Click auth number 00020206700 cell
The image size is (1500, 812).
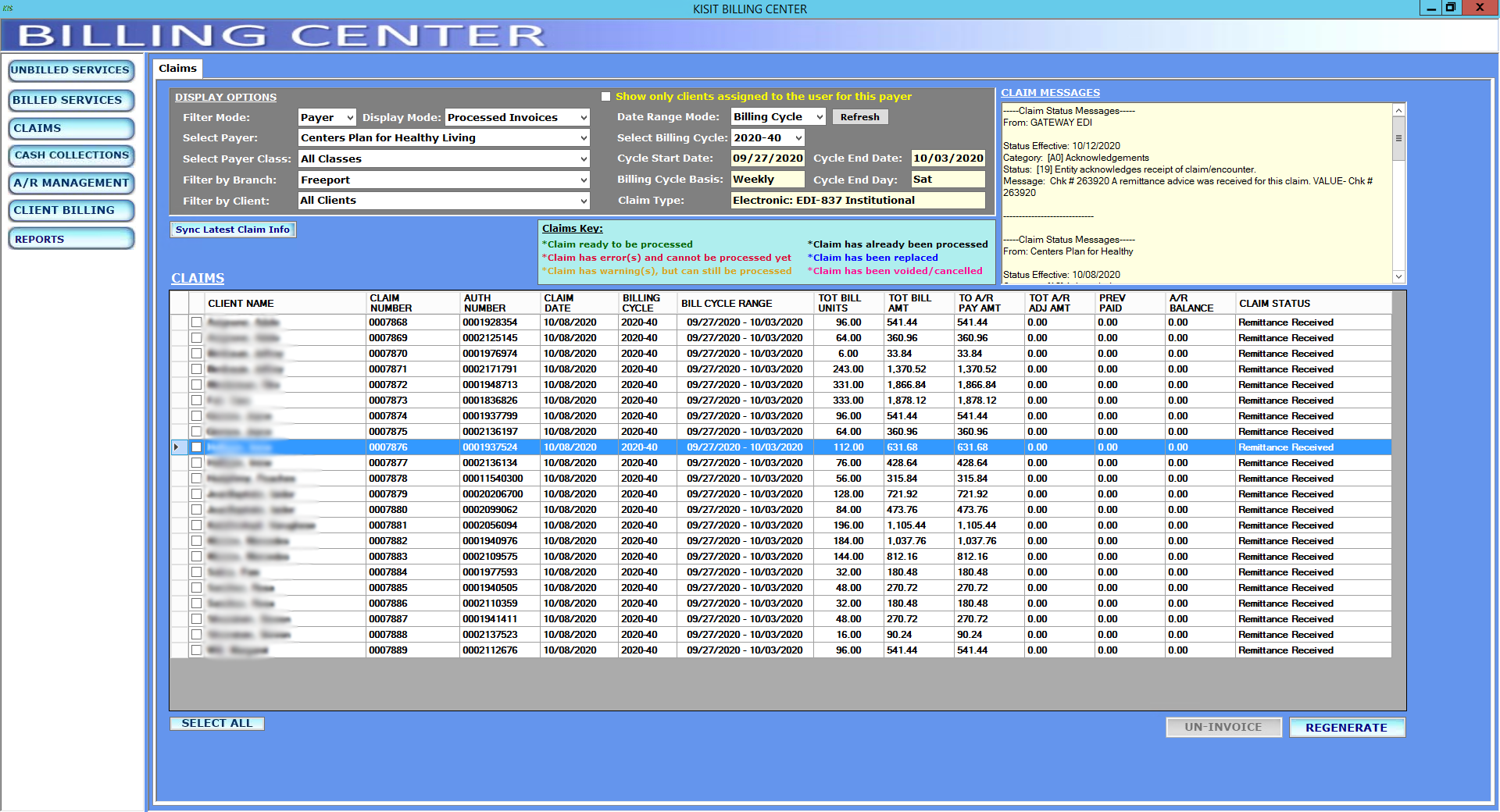(500, 494)
